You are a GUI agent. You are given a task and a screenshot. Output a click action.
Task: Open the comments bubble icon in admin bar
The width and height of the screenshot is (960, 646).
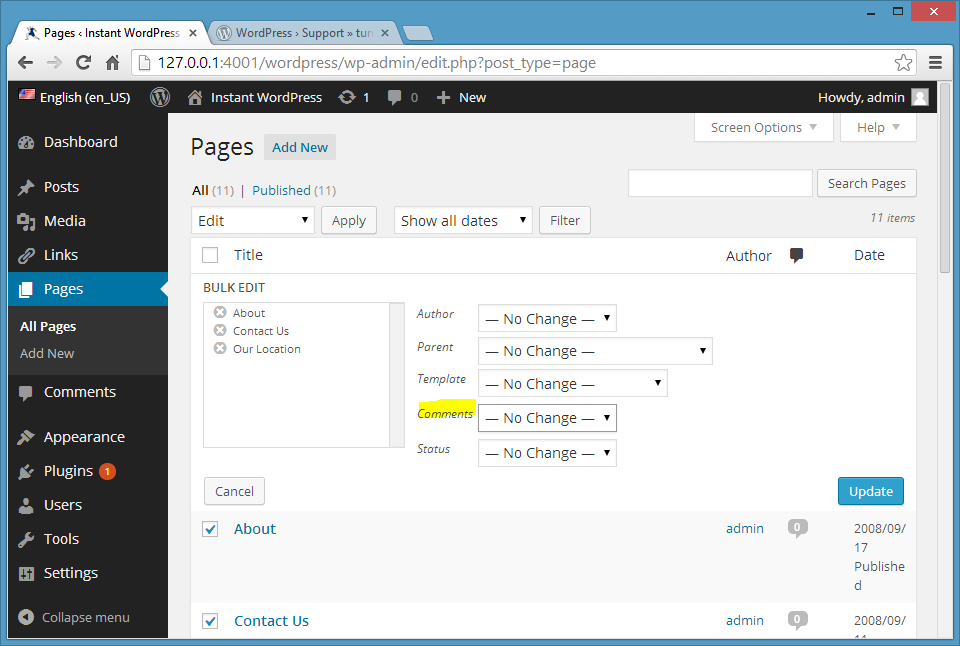click(396, 97)
